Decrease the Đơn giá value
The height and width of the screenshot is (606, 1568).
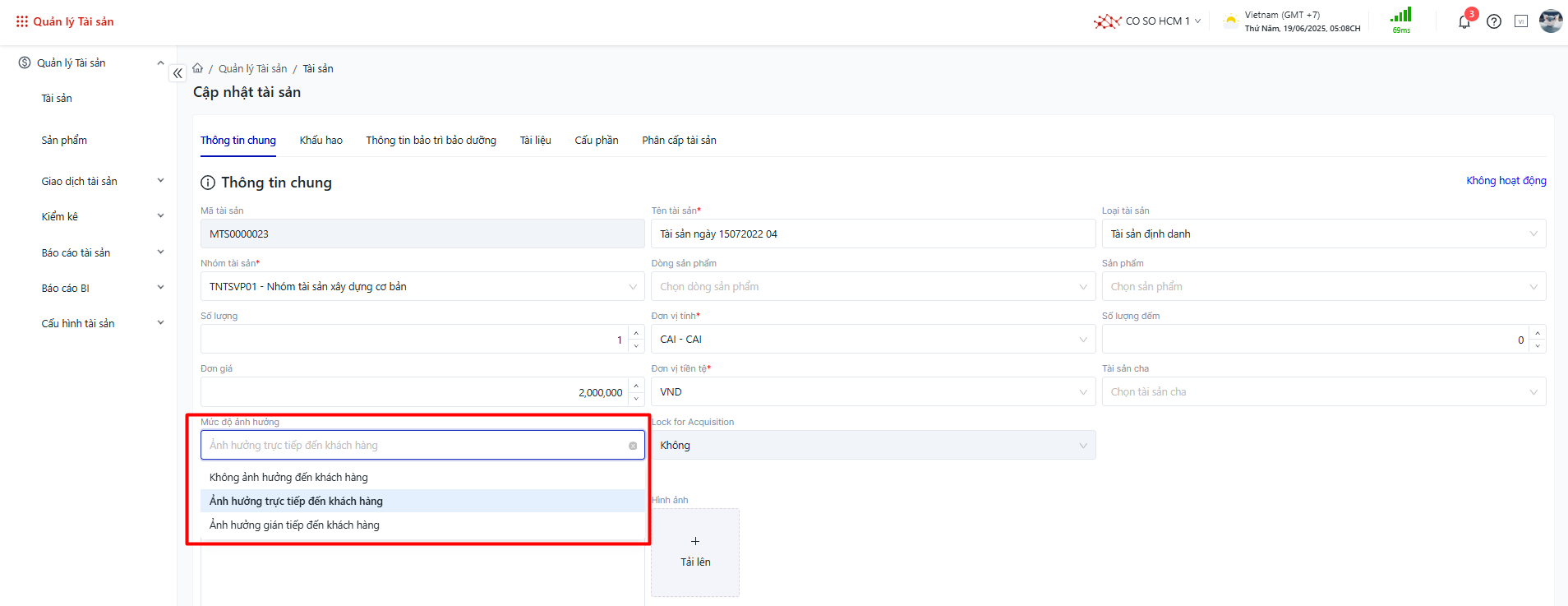636,399
